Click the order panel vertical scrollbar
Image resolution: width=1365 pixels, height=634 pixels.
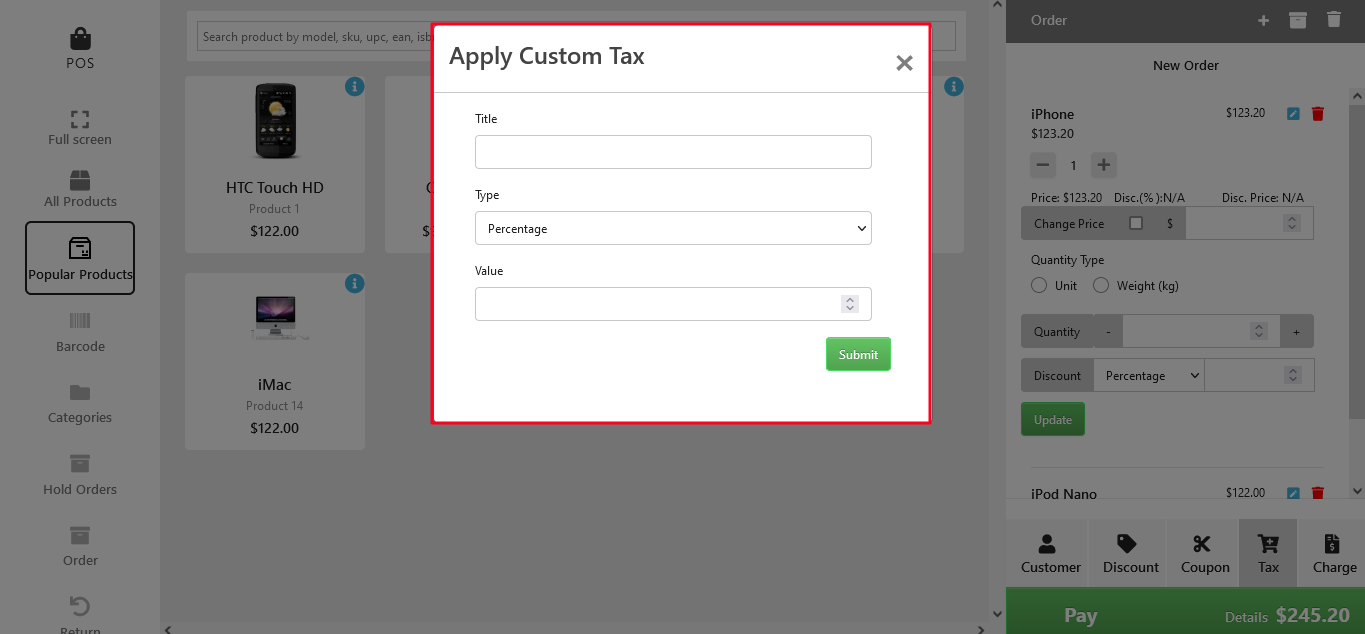coord(1356,250)
